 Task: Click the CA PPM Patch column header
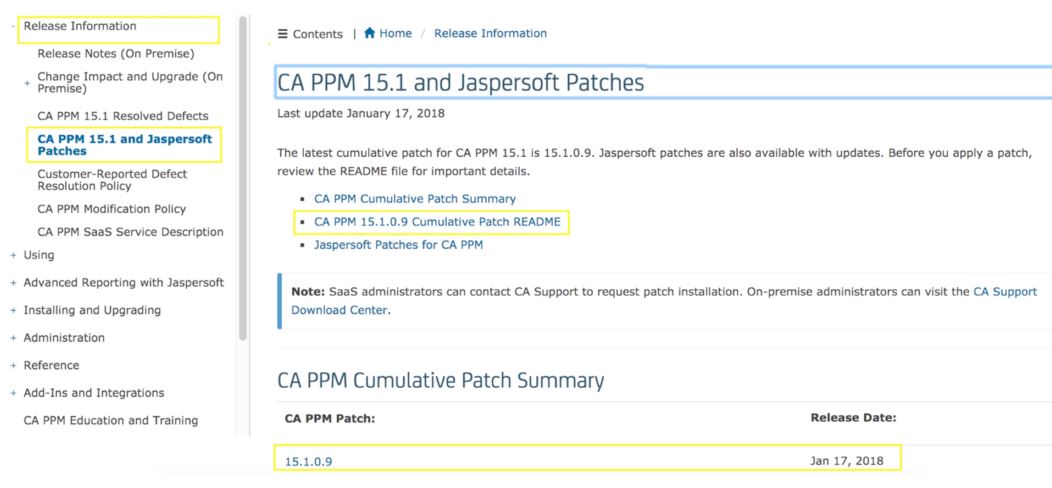[330, 418]
